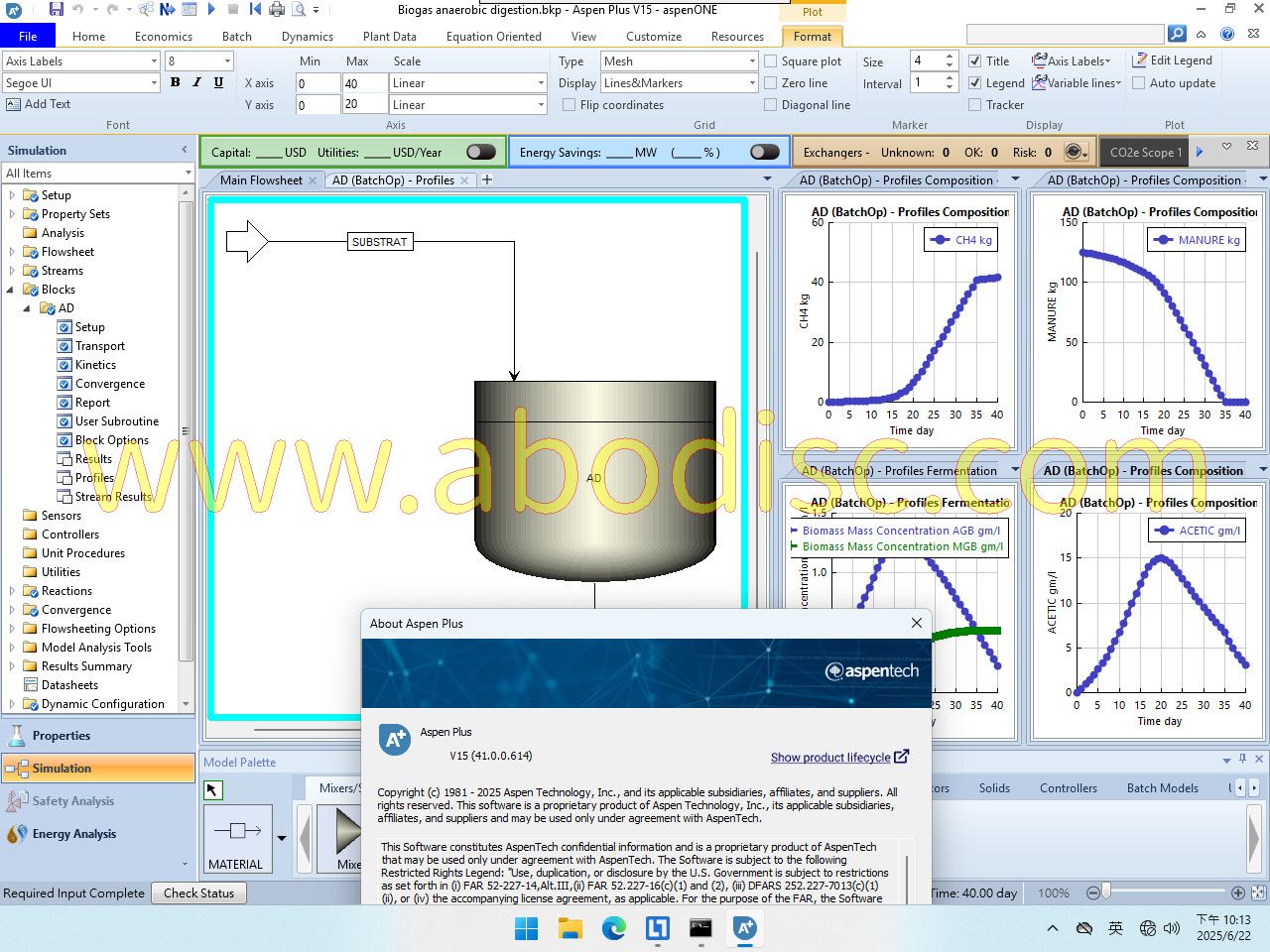
Task: Open File Explorer from the taskbar
Action: (570, 928)
